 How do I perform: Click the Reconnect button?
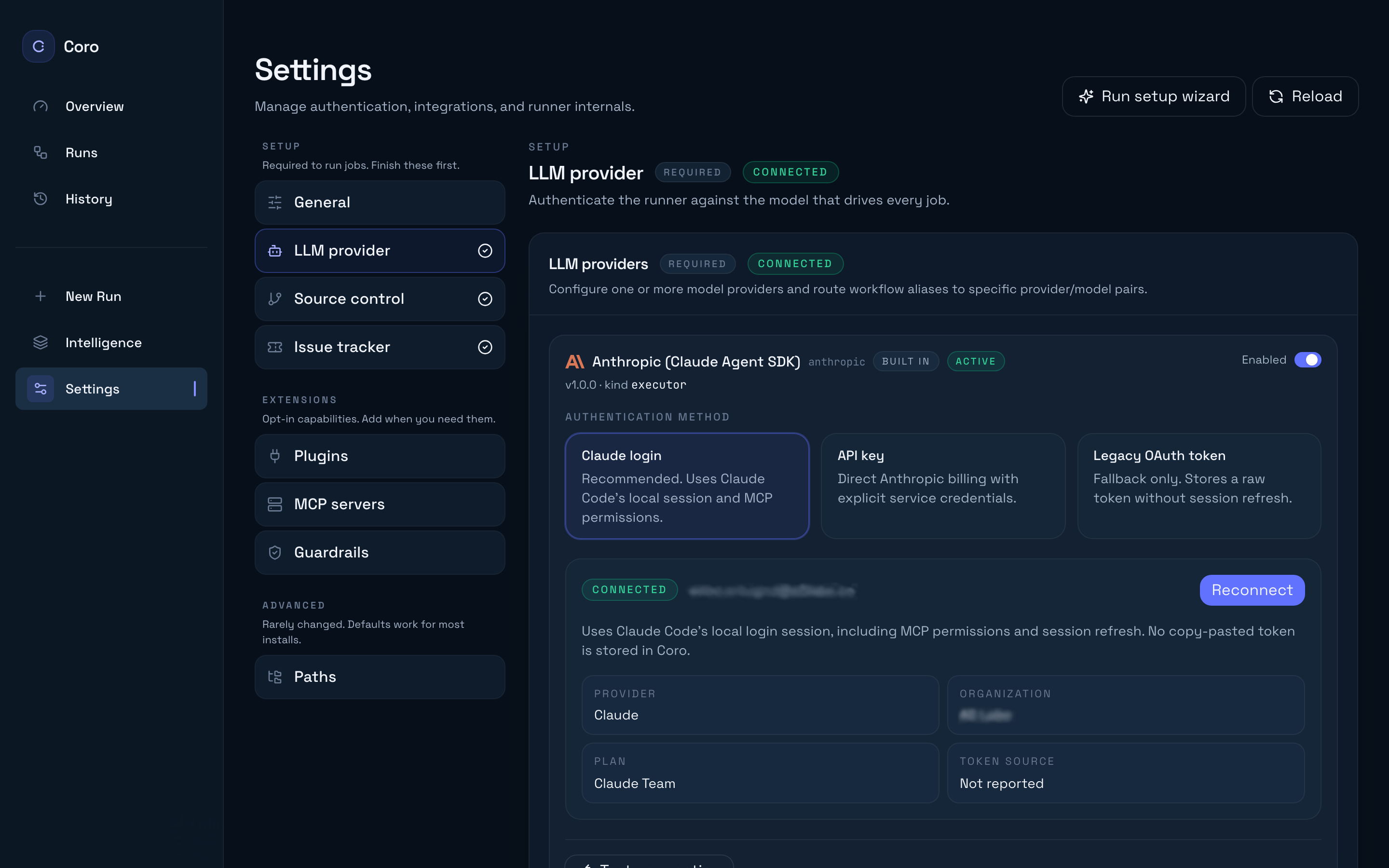[1252, 590]
